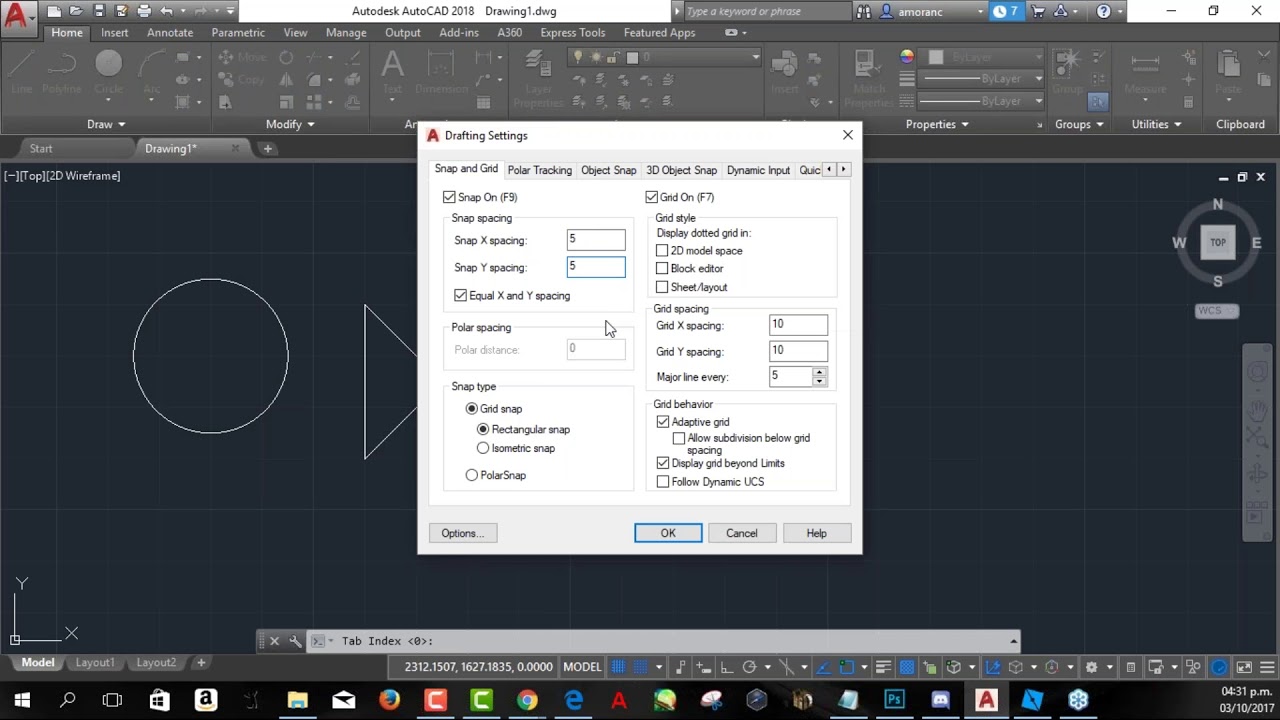
Task: Click the Grid X spacing input field
Action: (x=798, y=324)
